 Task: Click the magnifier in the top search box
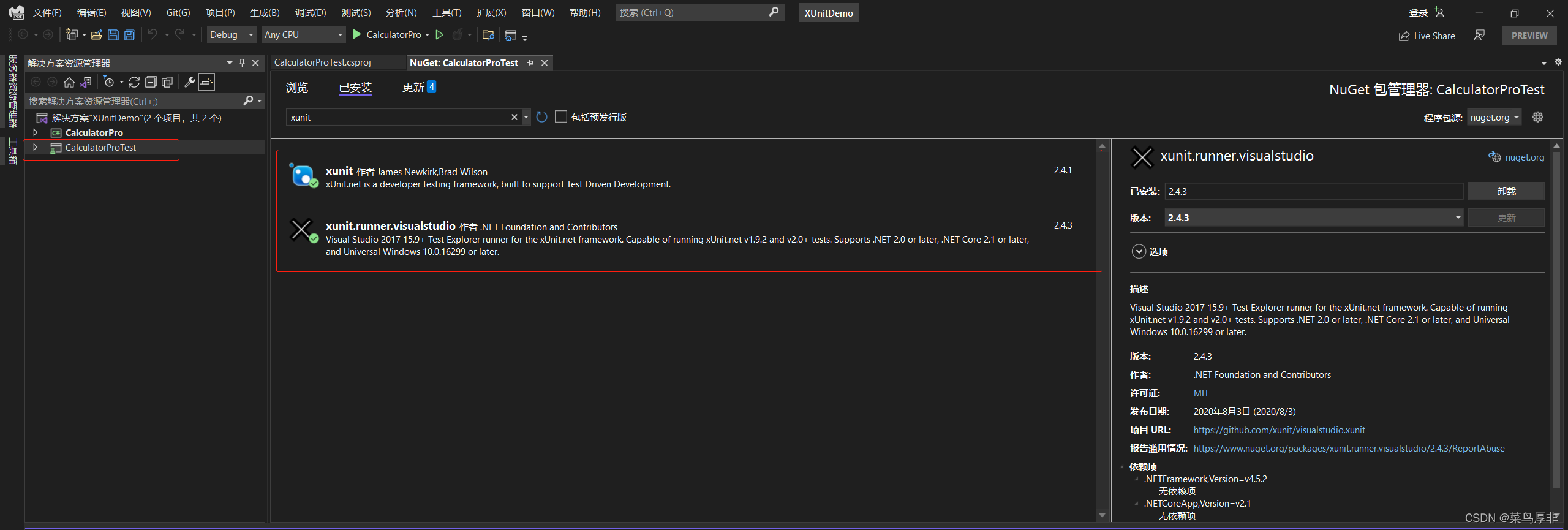click(x=774, y=12)
